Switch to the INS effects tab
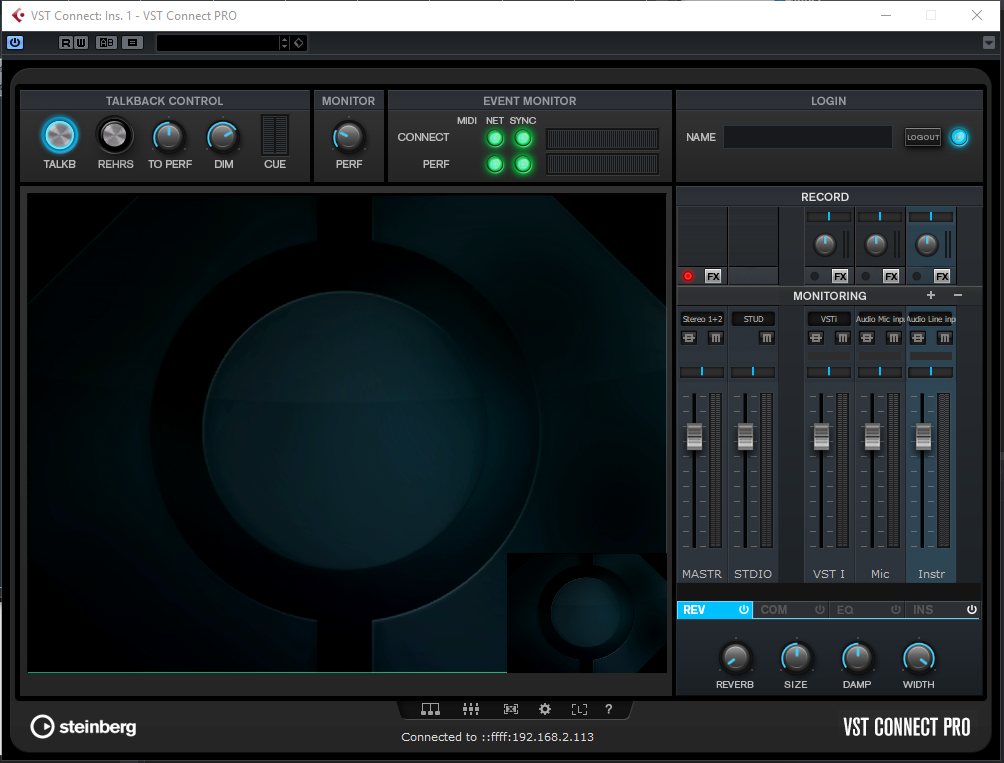 923,609
